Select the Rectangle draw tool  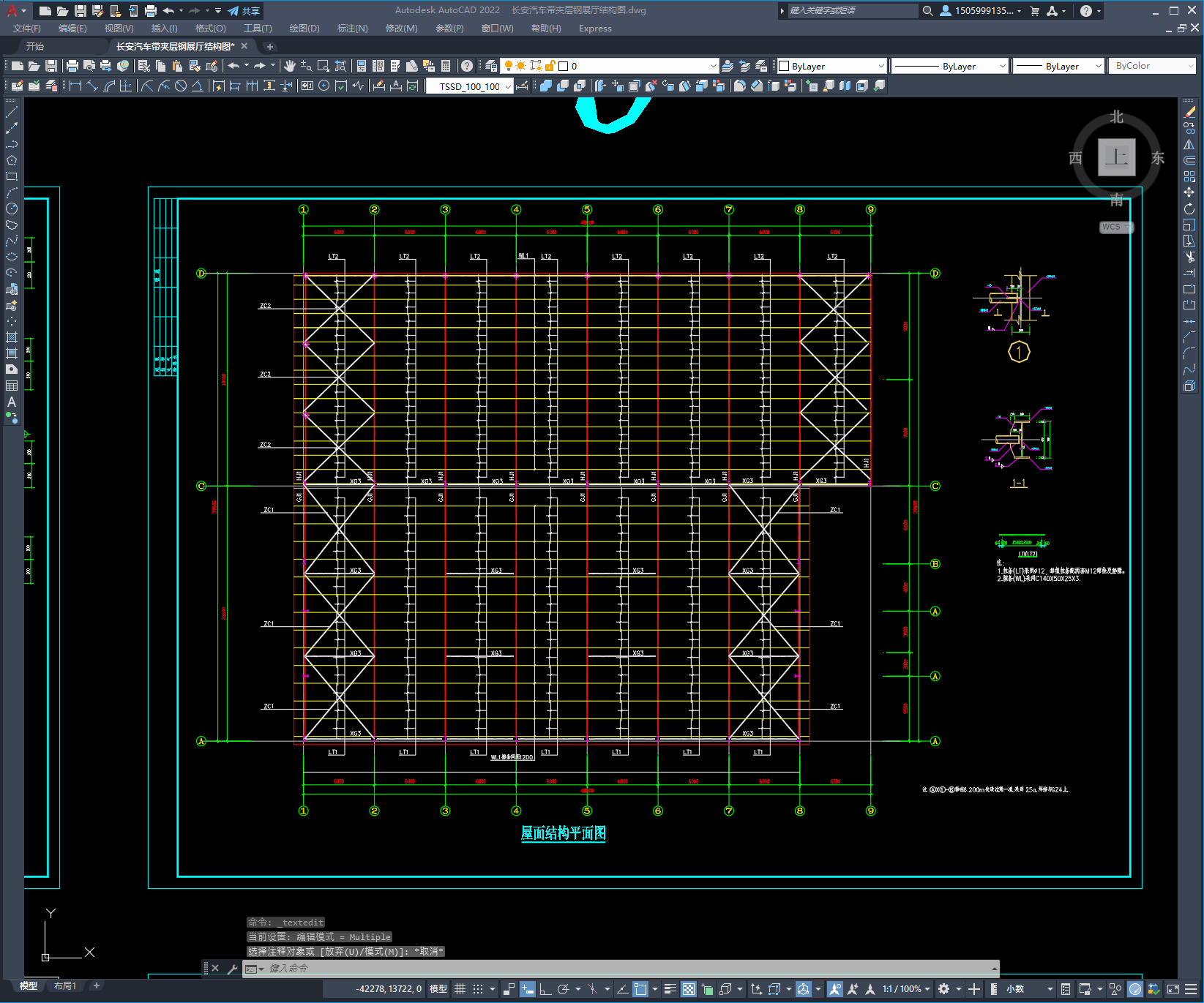12,176
